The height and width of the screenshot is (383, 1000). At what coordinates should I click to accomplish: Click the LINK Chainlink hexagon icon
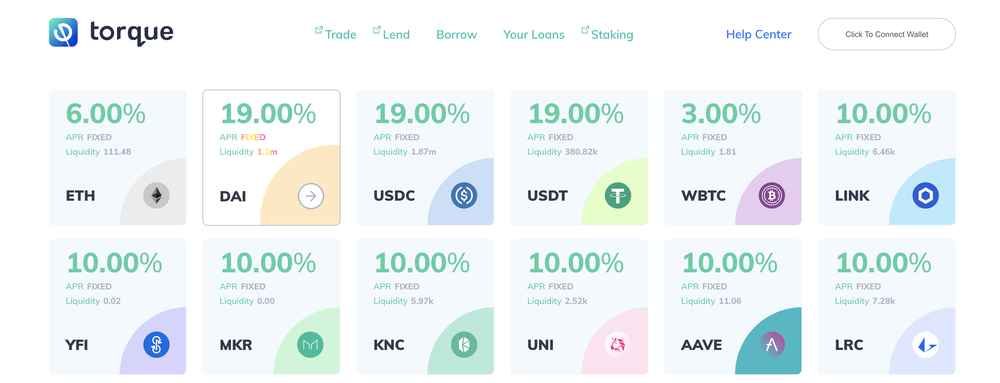coord(925,196)
